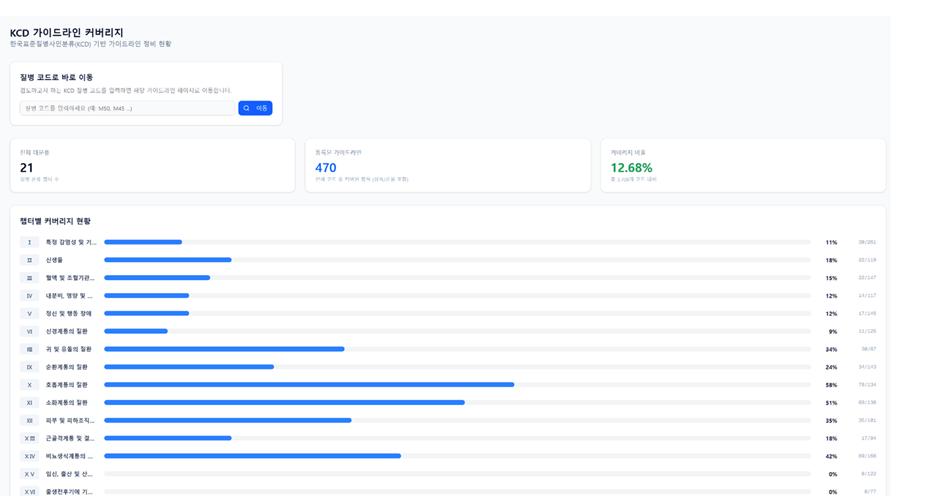Image resolution: width=931 pixels, height=496 pixels.
Task: Click the chapter X numeral badge
Action: pos(29,385)
